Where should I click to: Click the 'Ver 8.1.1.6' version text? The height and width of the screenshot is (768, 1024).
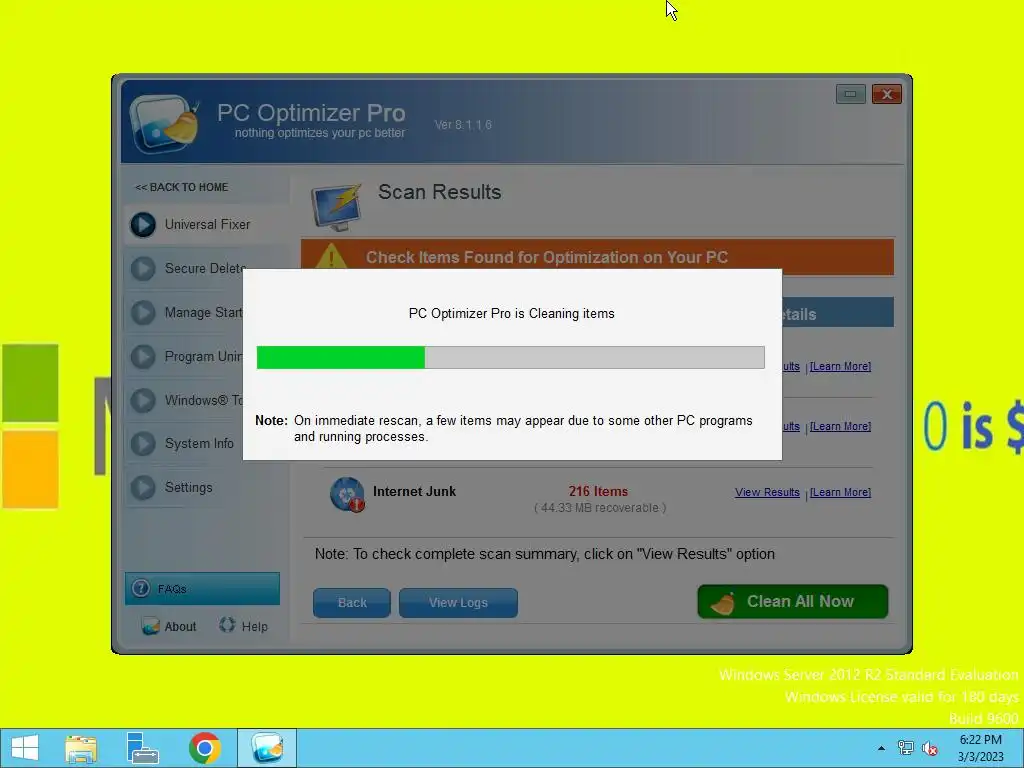[x=463, y=125]
